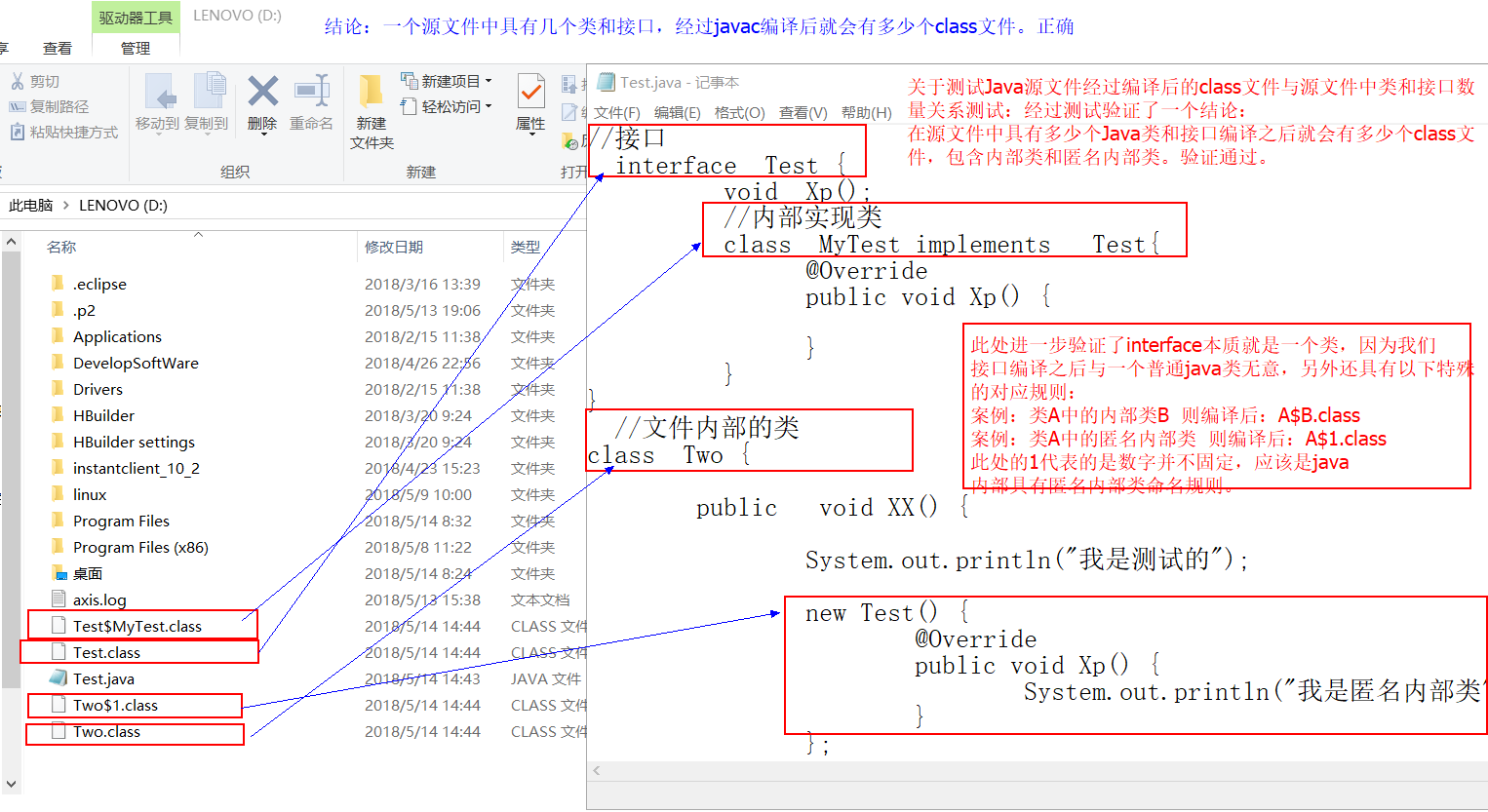Open Notepad Format (格式) menu
Image resolution: width=1488 pixels, height=812 pixels.
(740, 113)
